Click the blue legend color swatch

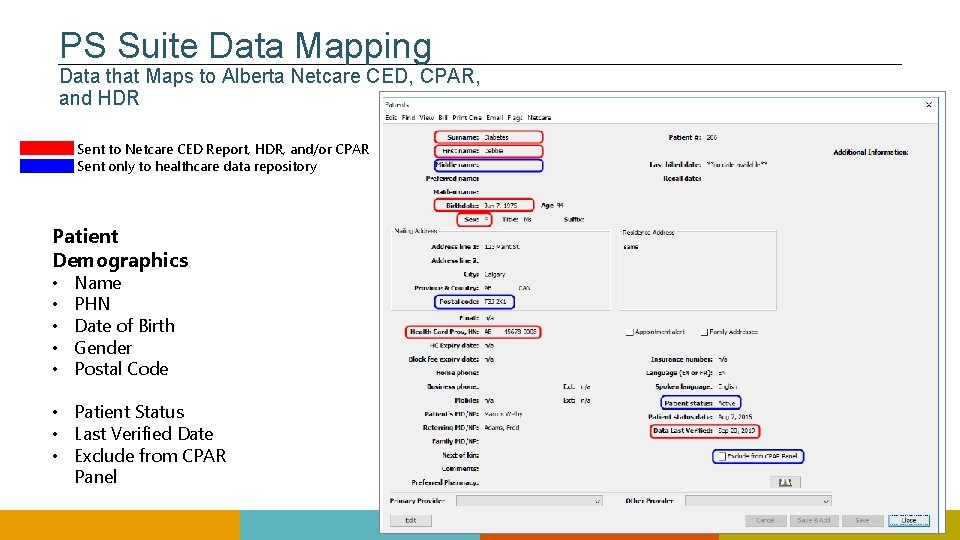tap(47, 166)
